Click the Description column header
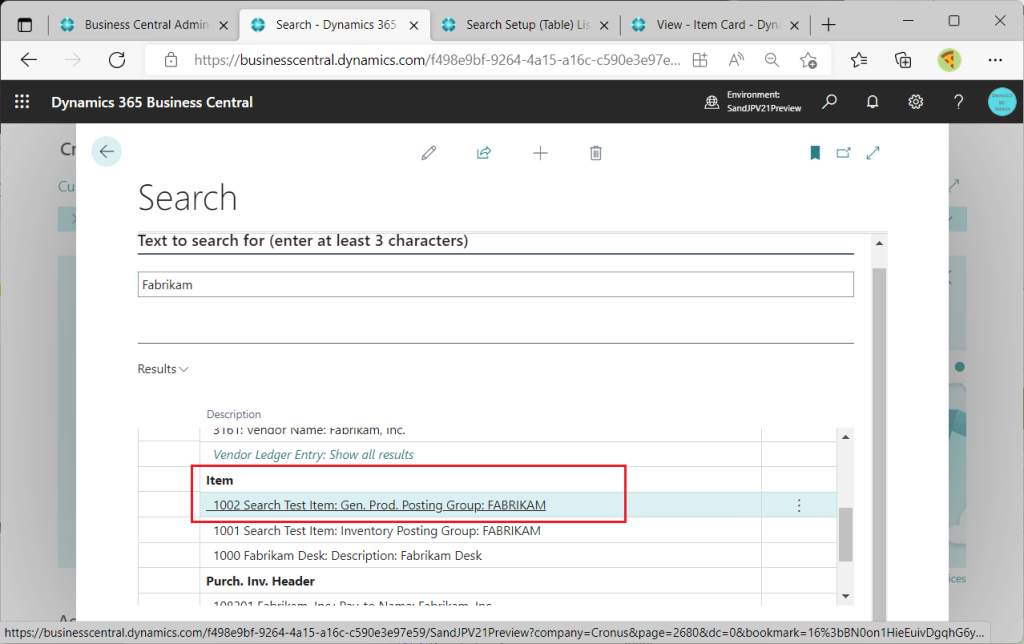The image size is (1024, 644). (234, 414)
